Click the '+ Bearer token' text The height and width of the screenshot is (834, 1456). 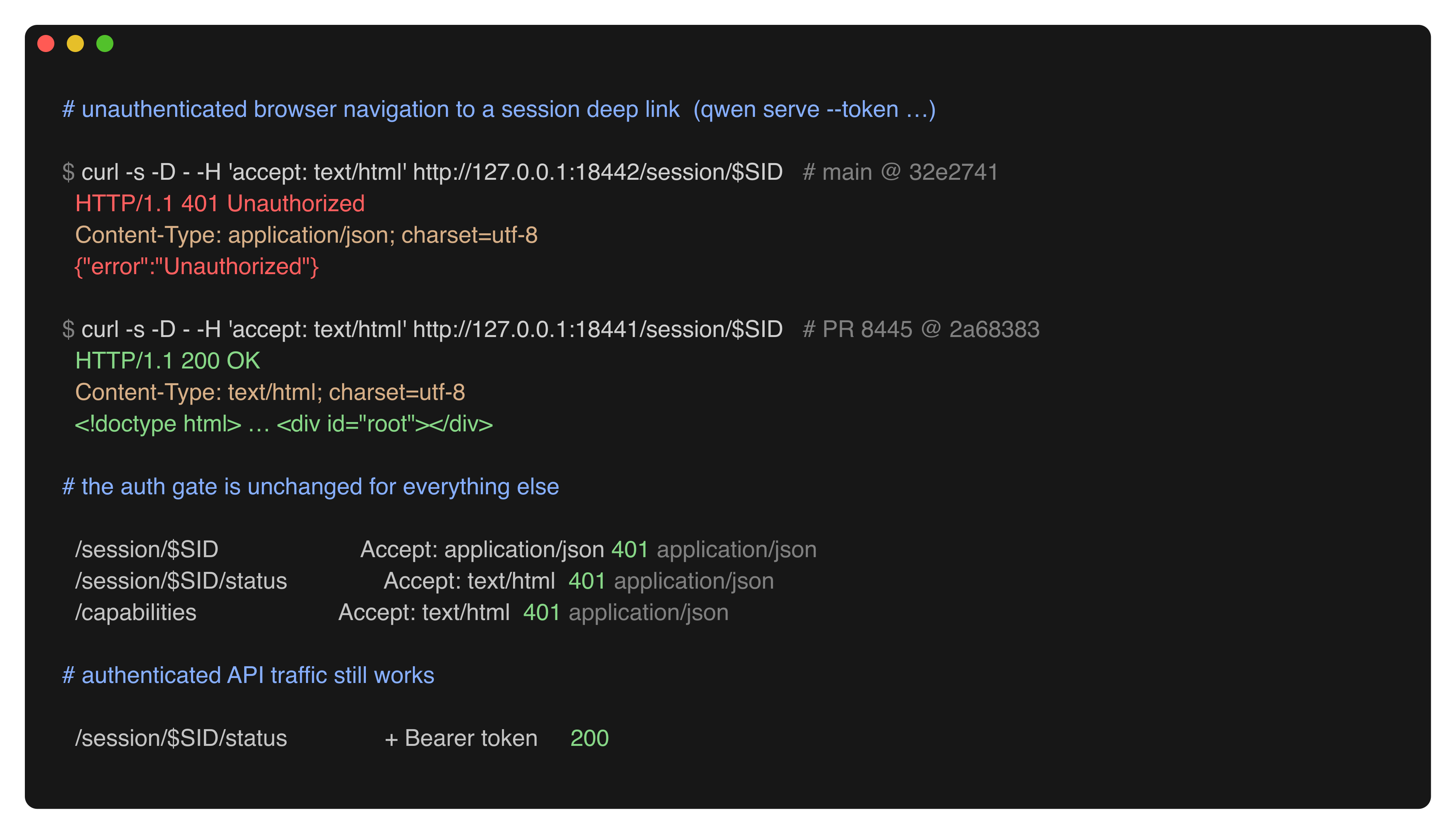click(x=461, y=738)
